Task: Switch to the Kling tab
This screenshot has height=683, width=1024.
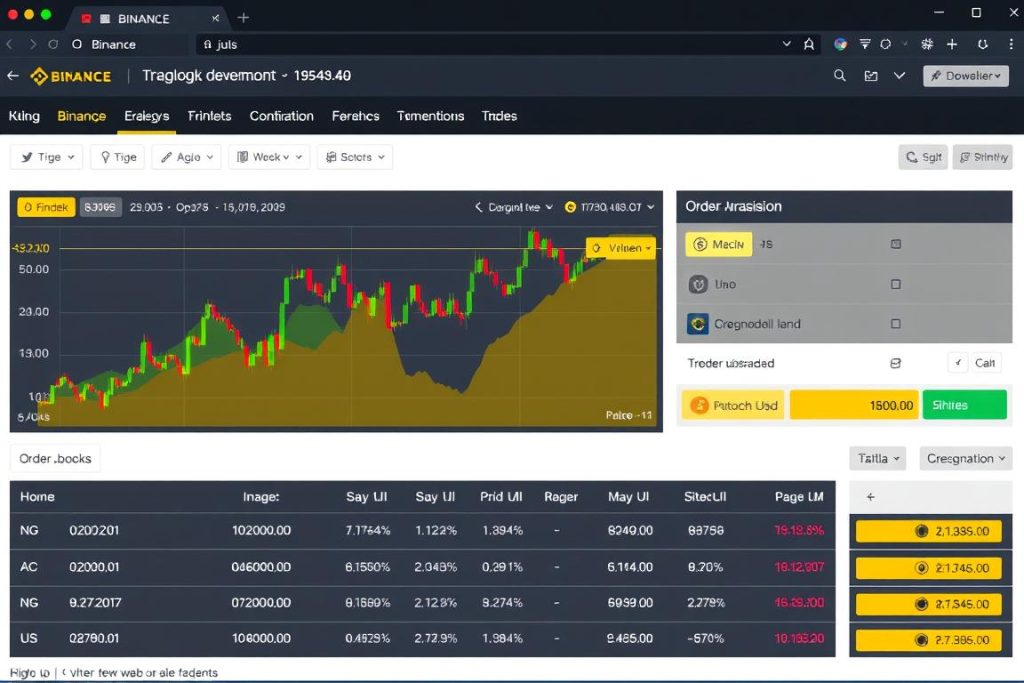Action: (x=24, y=116)
